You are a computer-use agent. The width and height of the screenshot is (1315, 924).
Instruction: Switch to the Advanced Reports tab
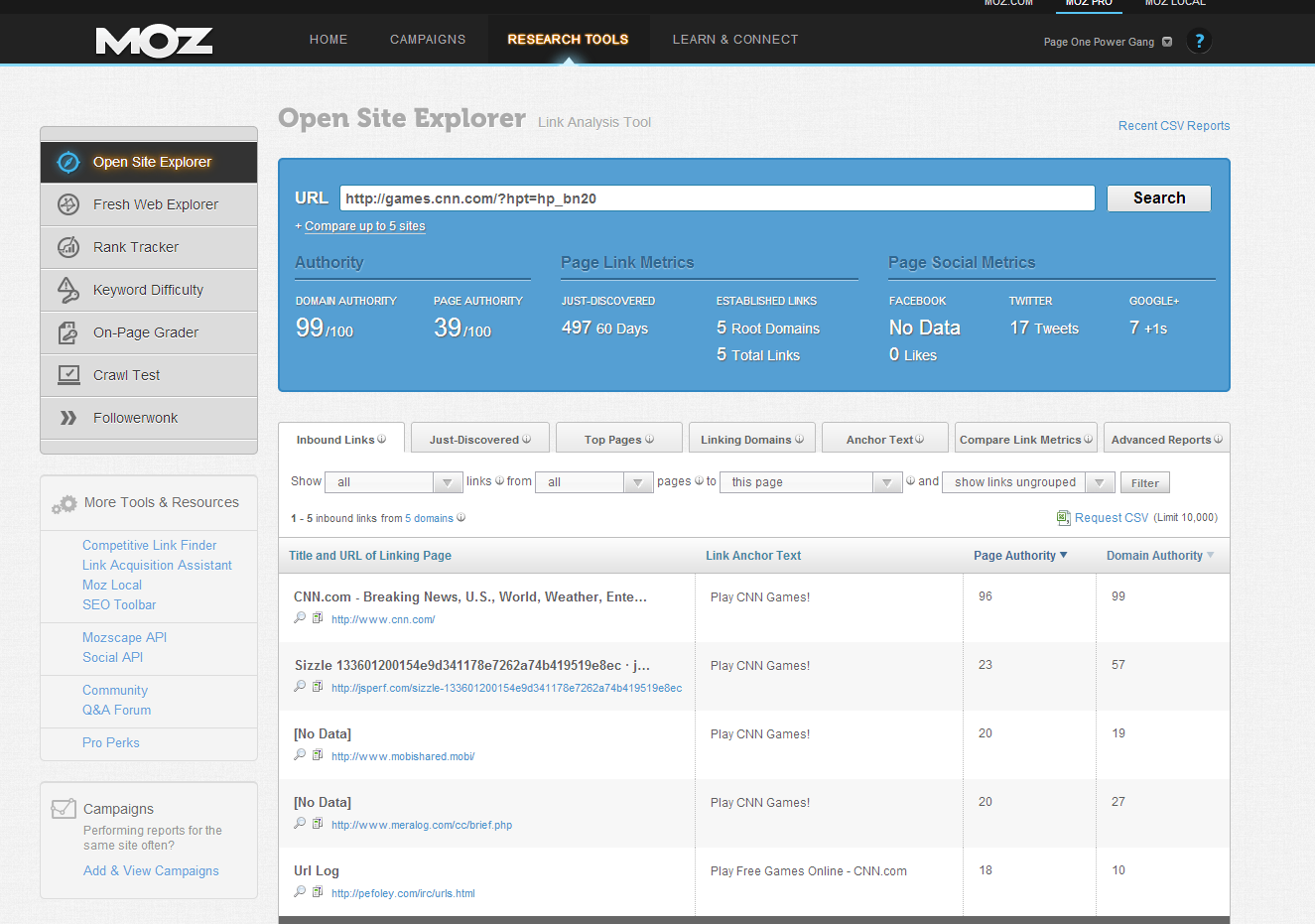point(1166,439)
